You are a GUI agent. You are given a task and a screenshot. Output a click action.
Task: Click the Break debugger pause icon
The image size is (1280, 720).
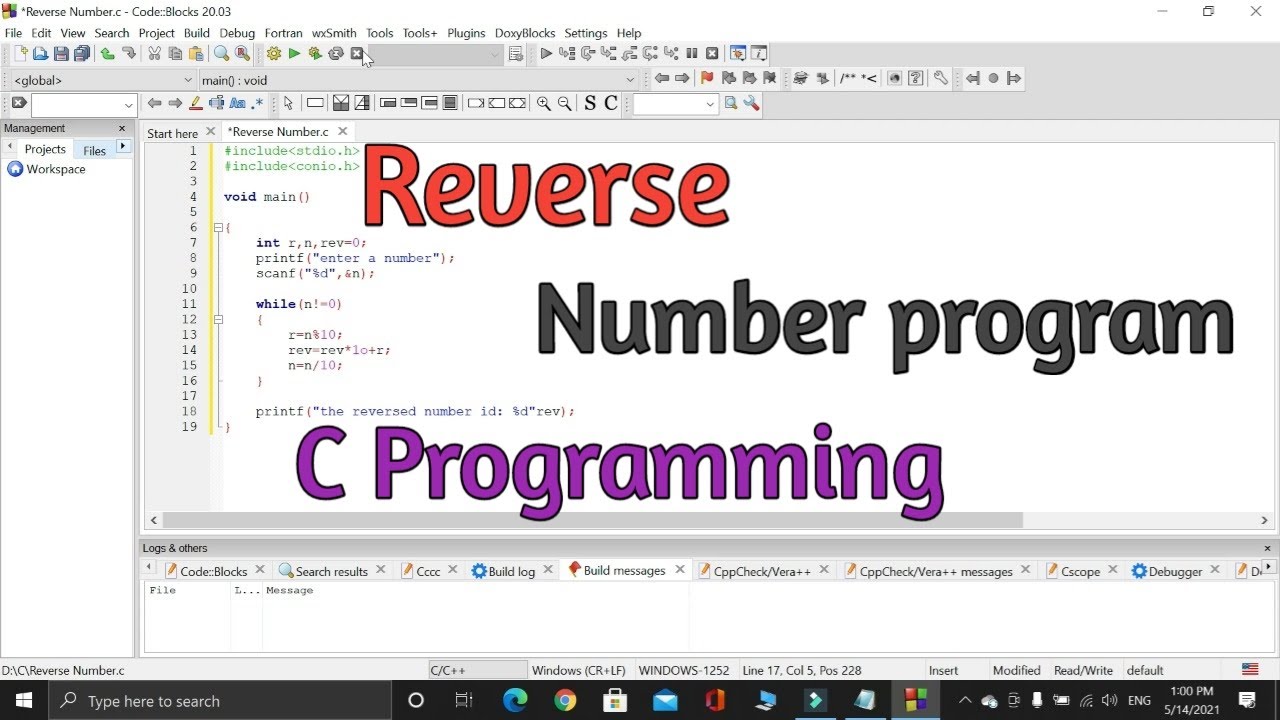(691, 54)
